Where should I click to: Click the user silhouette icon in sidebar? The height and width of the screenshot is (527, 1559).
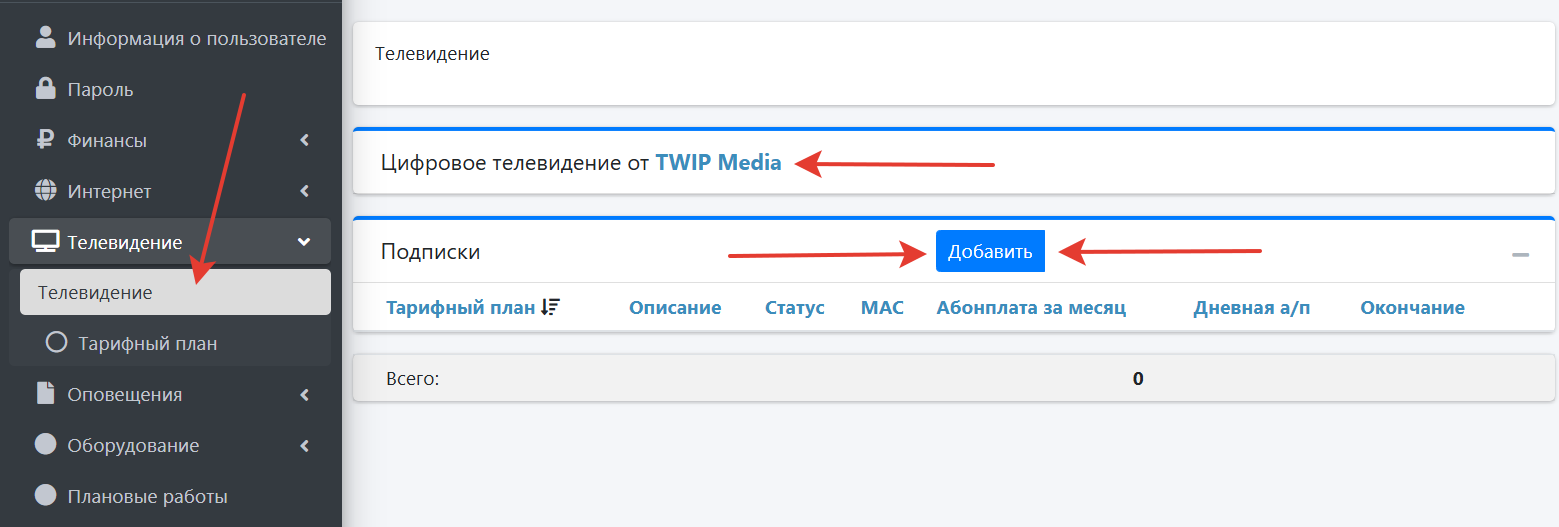[x=45, y=38]
